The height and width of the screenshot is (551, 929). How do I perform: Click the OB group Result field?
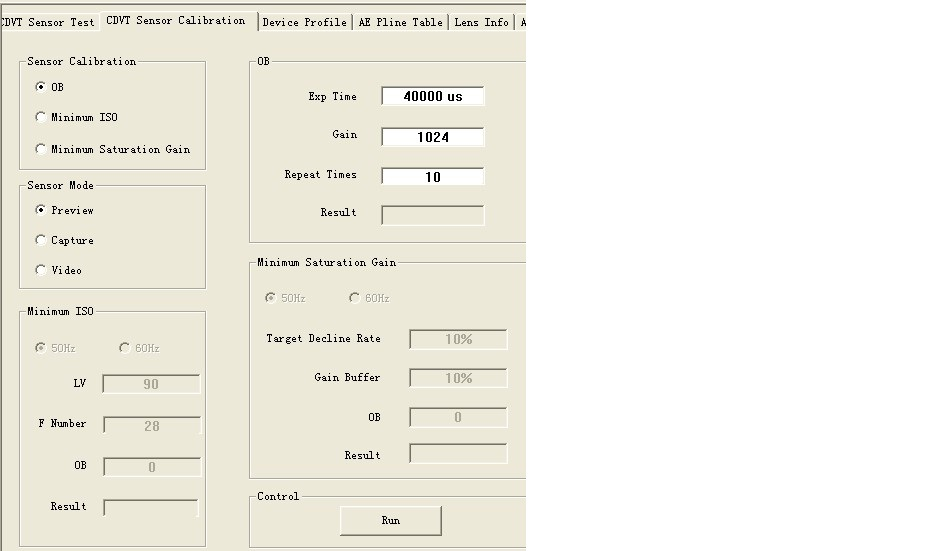(433, 215)
